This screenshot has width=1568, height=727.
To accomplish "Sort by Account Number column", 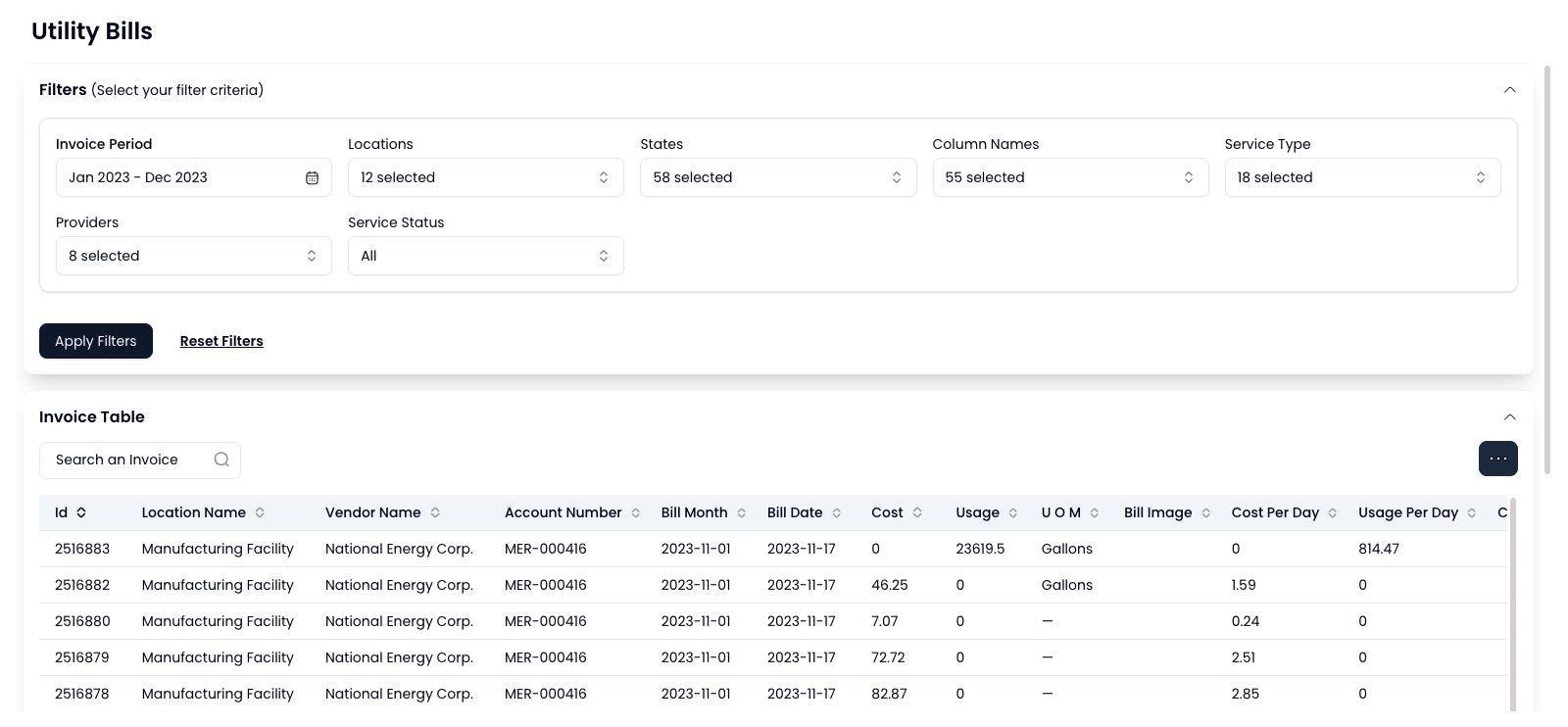I will (635, 512).
